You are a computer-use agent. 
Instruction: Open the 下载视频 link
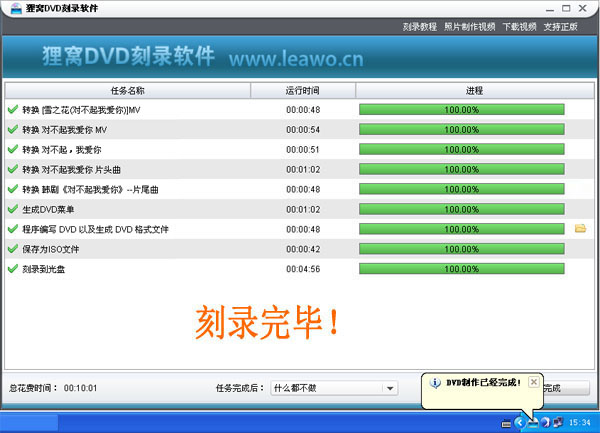tap(519, 27)
